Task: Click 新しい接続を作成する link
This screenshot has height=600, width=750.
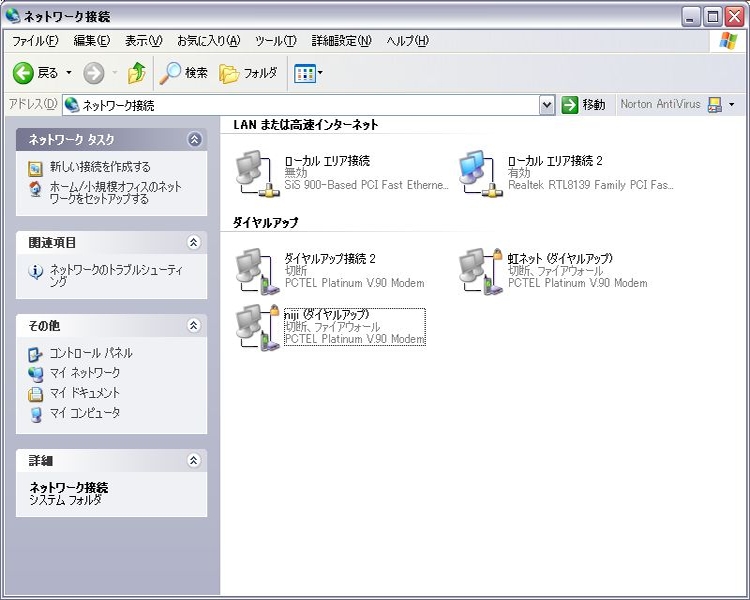Action: pyautogui.click(x=100, y=167)
